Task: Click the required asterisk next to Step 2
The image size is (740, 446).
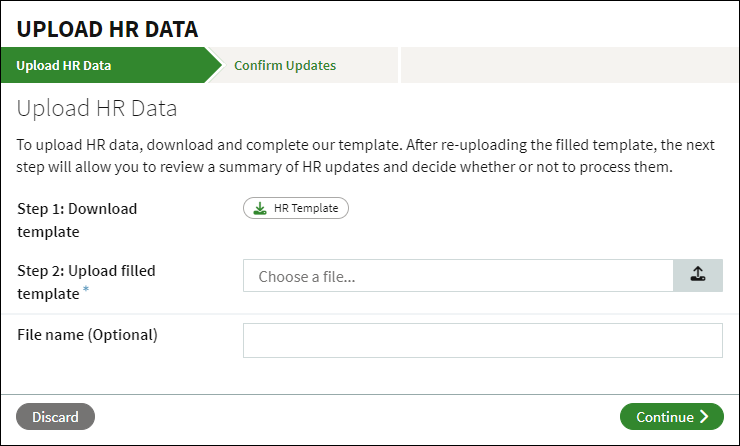Action: tap(86, 291)
